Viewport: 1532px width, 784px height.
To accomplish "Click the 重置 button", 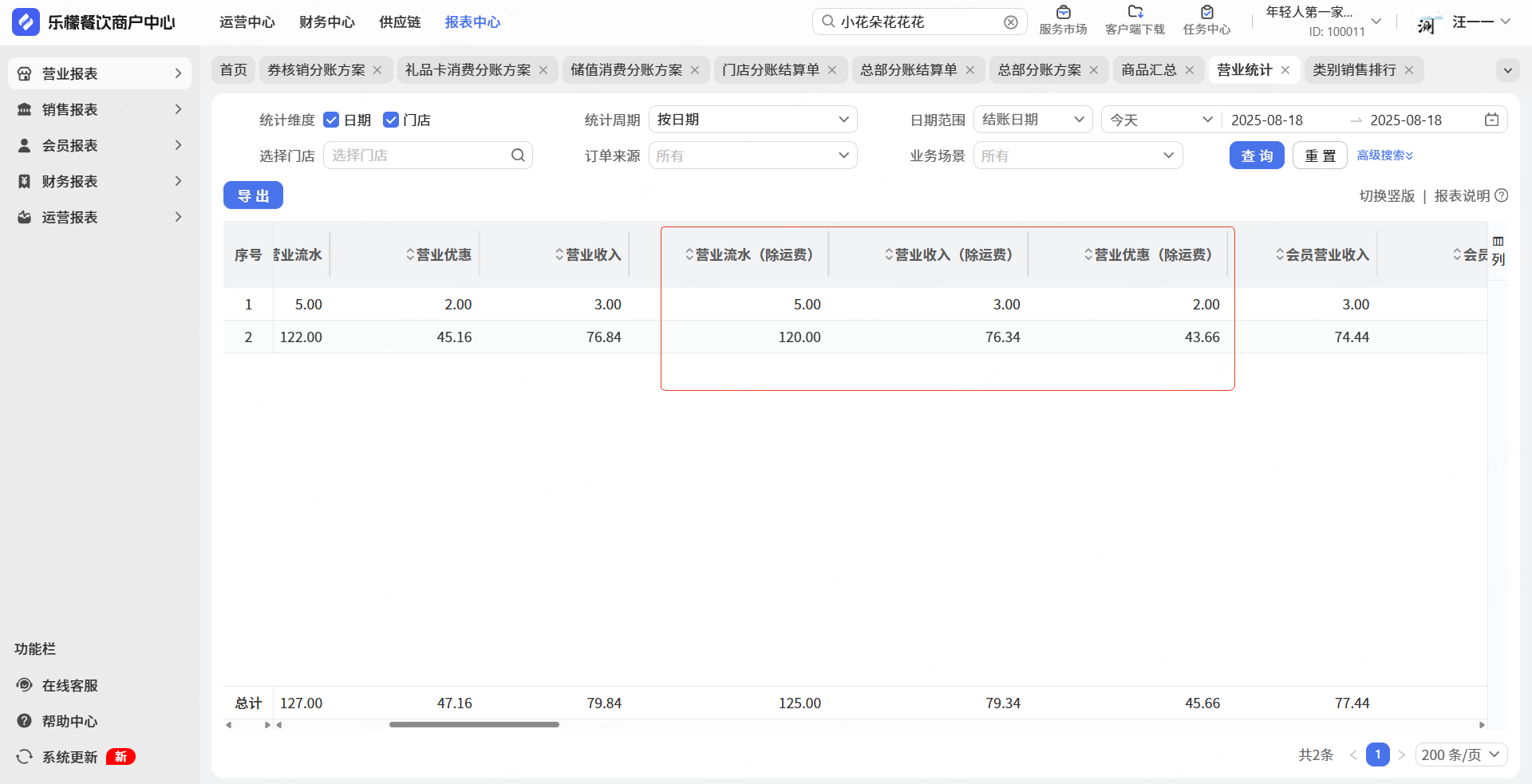I will (1320, 156).
